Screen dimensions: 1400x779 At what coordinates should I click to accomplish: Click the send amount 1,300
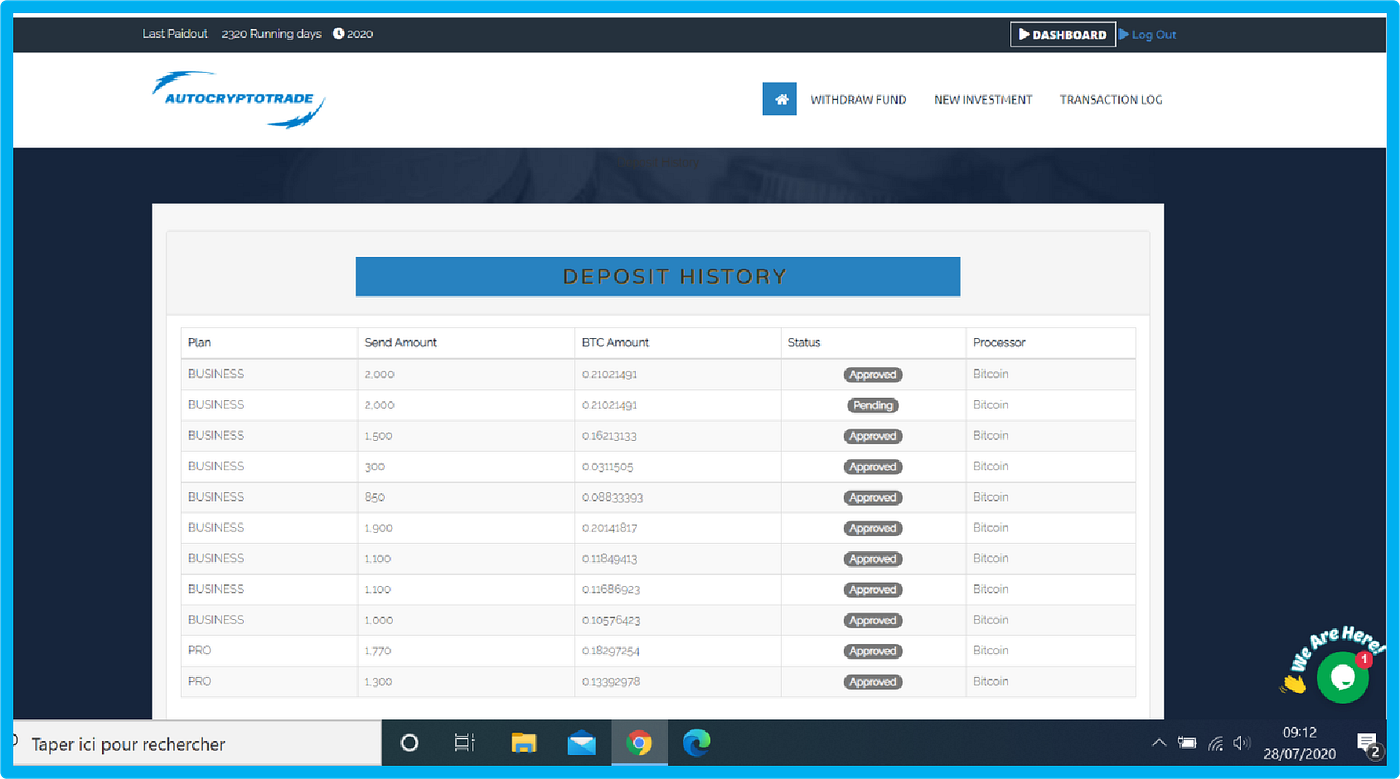pos(378,682)
